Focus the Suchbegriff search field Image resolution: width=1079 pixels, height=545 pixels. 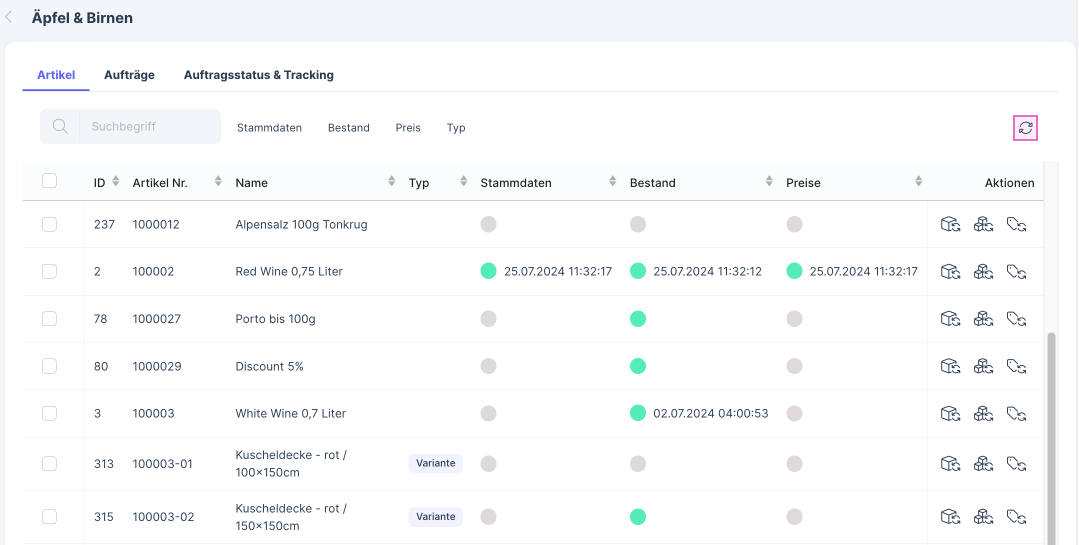[x=150, y=127]
